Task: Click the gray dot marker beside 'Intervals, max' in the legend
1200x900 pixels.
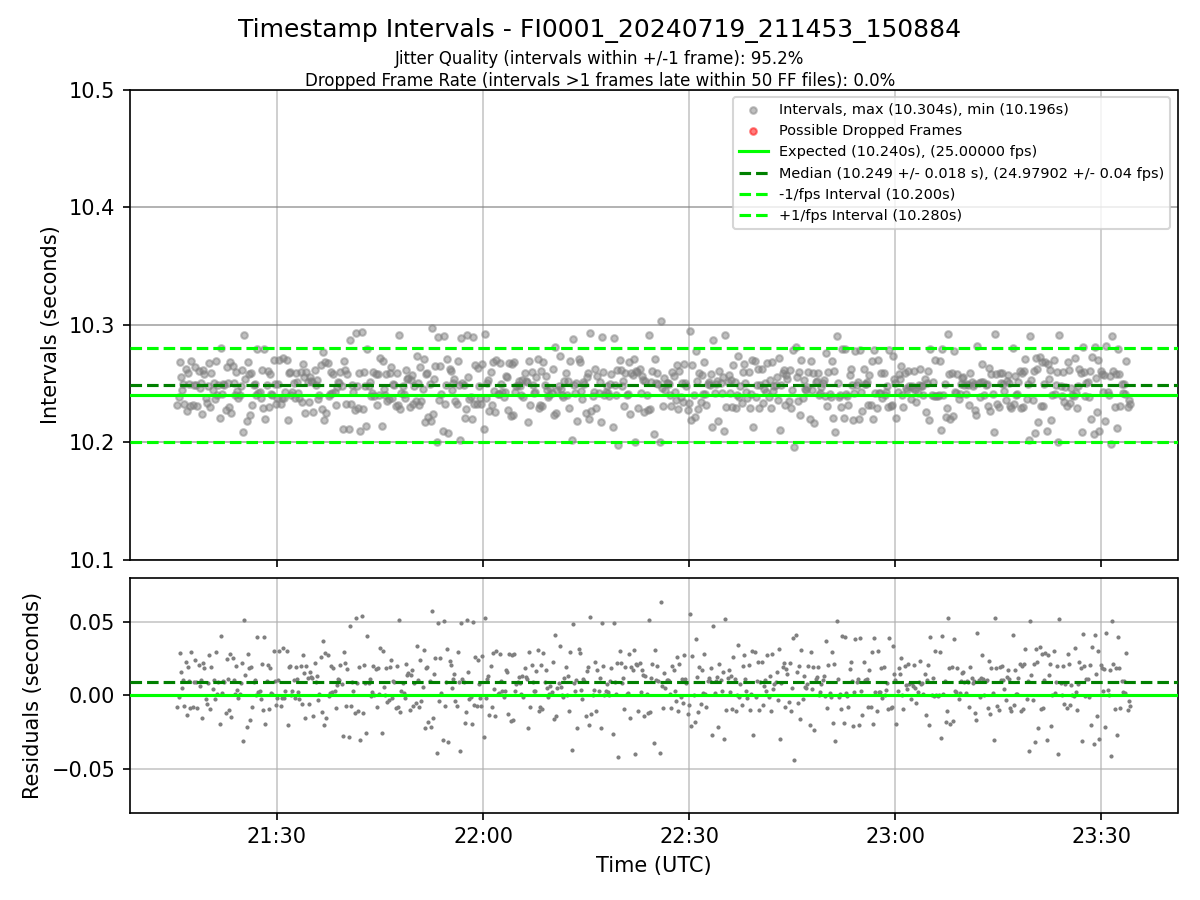Action: click(753, 110)
